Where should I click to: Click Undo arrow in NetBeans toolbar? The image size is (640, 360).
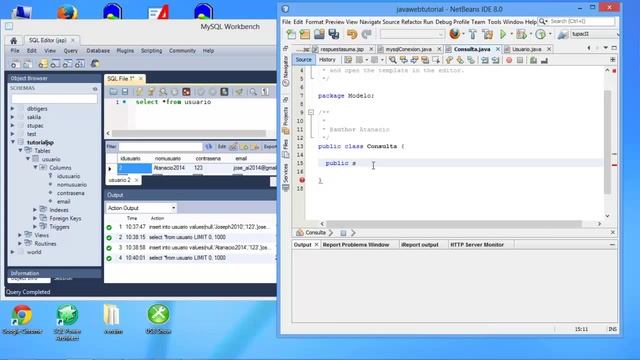[x=352, y=34]
